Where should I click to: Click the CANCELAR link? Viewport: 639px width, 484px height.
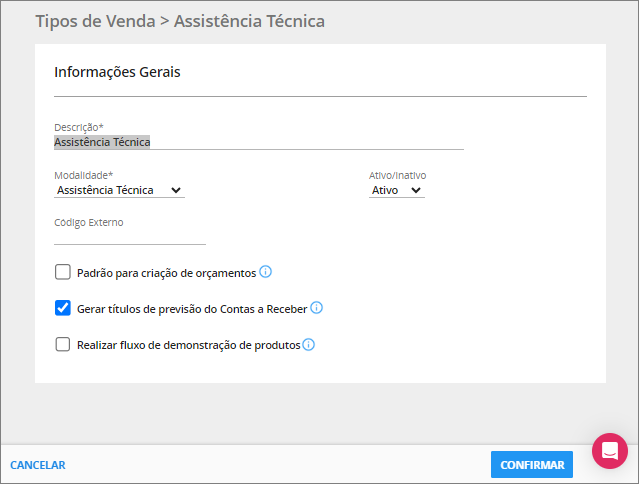coord(37,465)
